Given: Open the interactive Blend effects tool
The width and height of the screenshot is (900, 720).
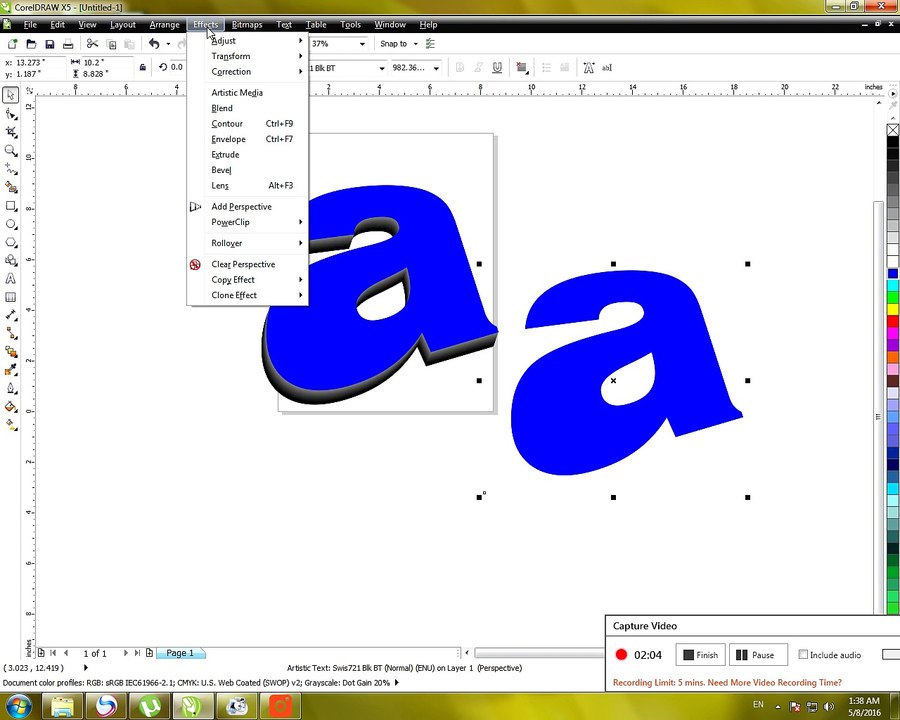Looking at the screenshot, I should point(11,351).
